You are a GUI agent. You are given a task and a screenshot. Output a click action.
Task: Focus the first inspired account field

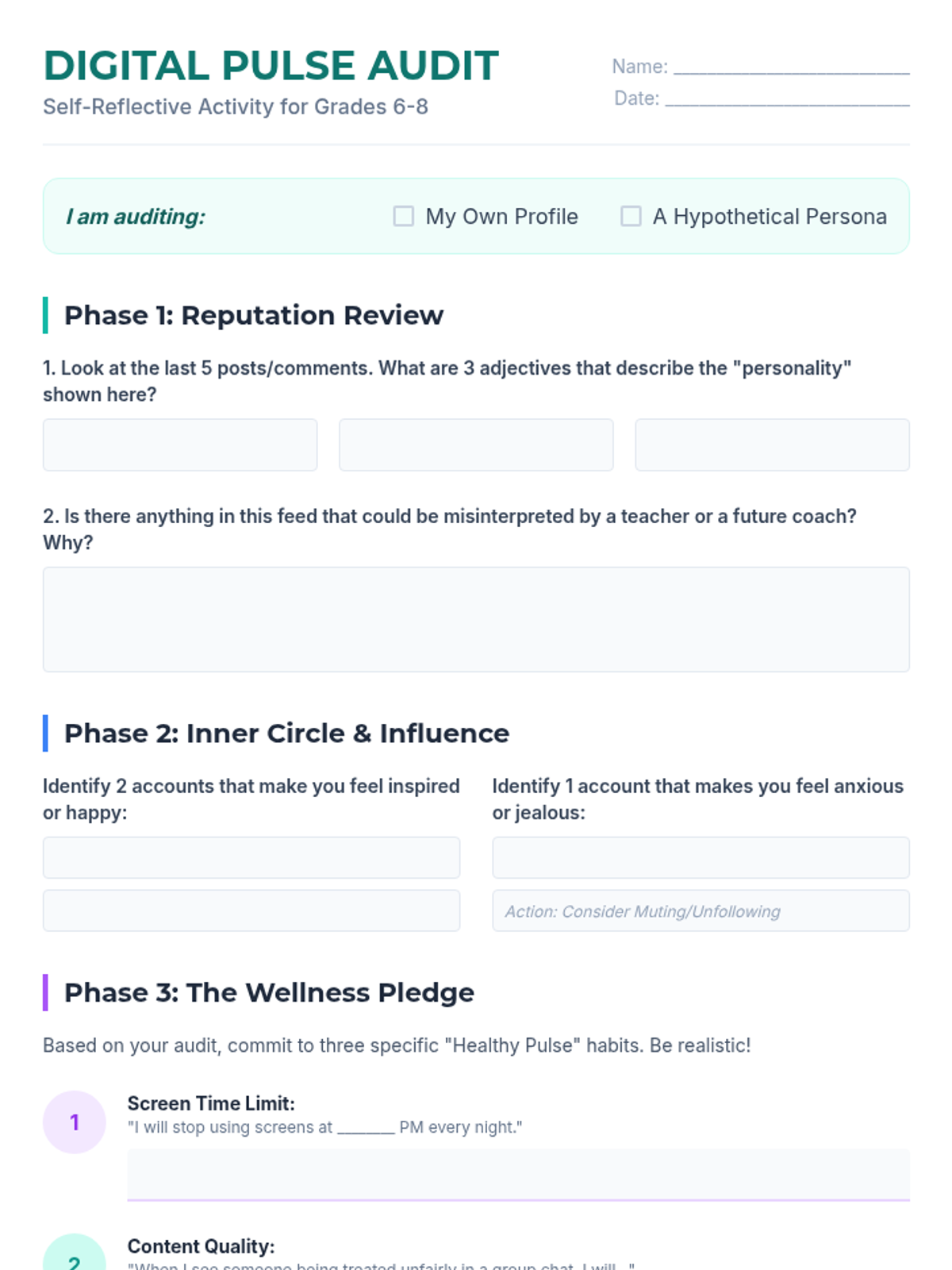(x=251, y=857)
